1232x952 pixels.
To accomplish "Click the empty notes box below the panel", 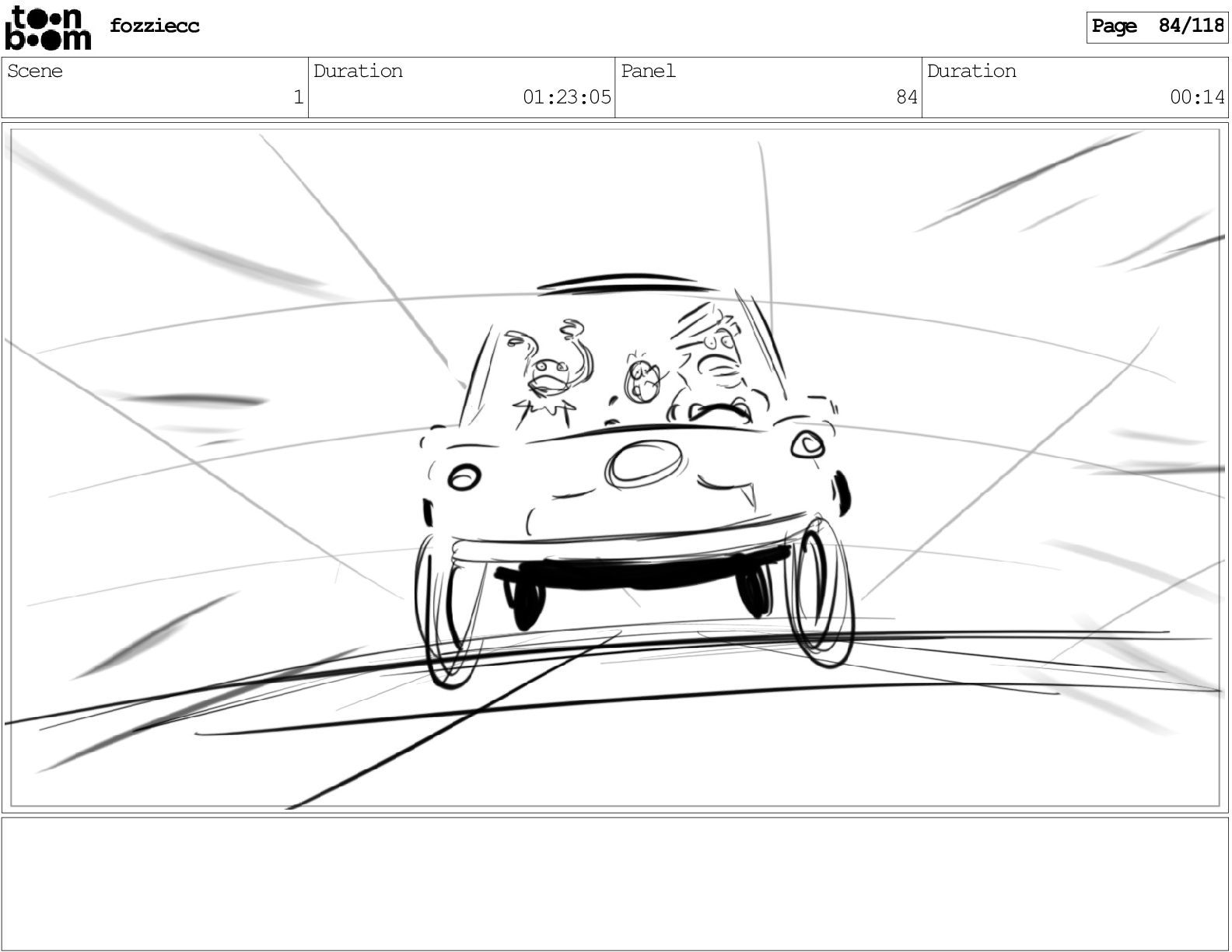I will (615, 884).
